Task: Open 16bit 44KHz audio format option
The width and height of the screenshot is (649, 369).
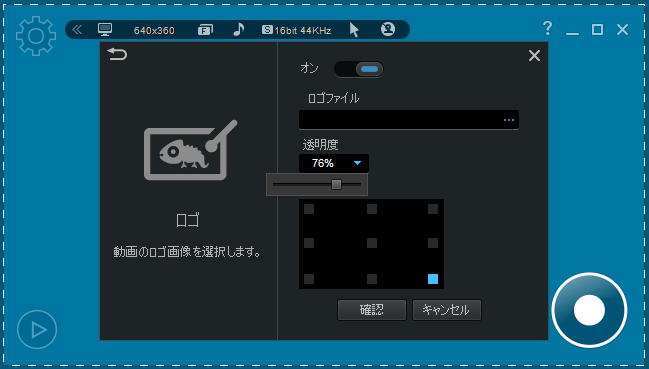Action: [x=297, y=30]
